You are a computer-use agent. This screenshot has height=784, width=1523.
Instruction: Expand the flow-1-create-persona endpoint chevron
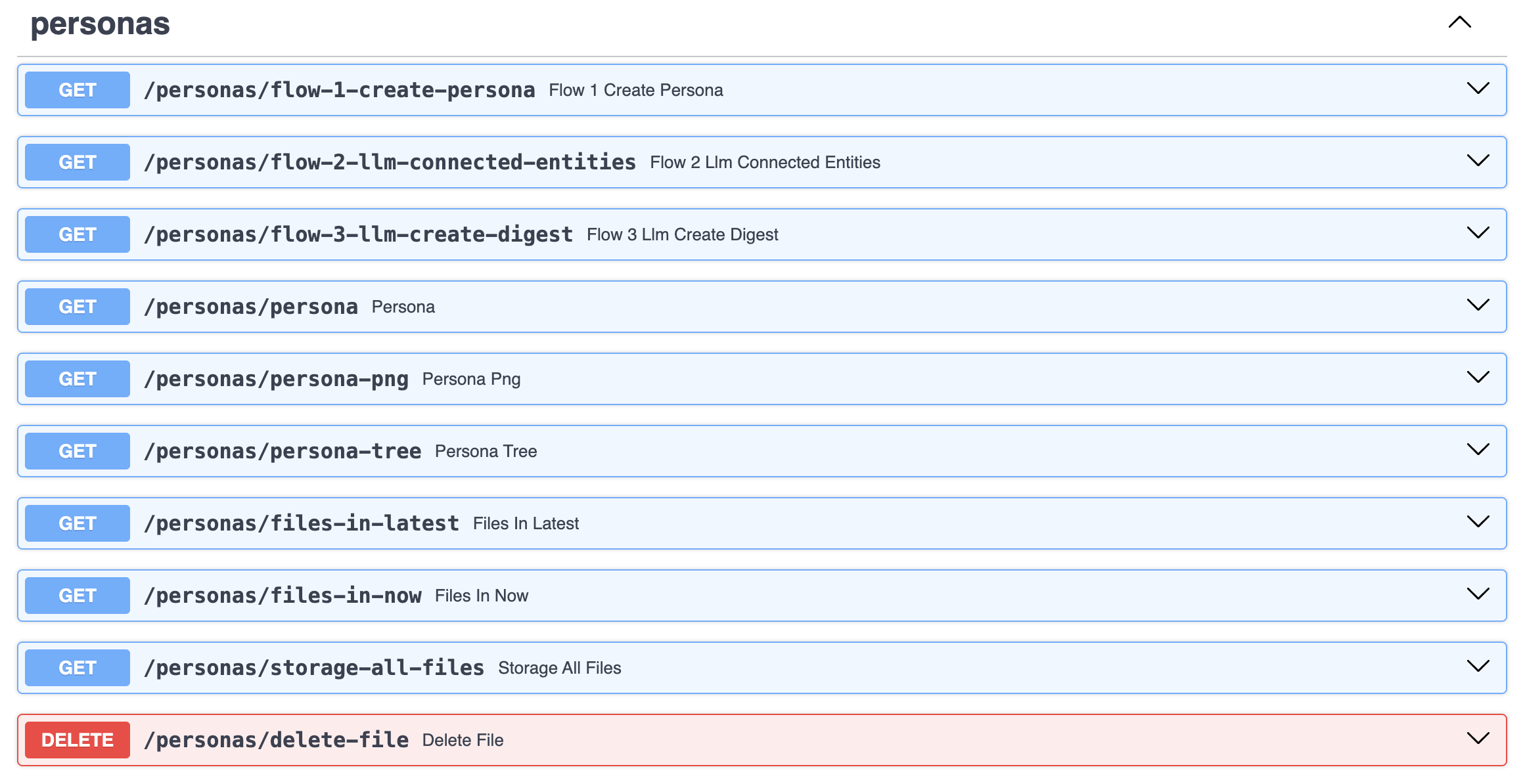pos(1478,89)
